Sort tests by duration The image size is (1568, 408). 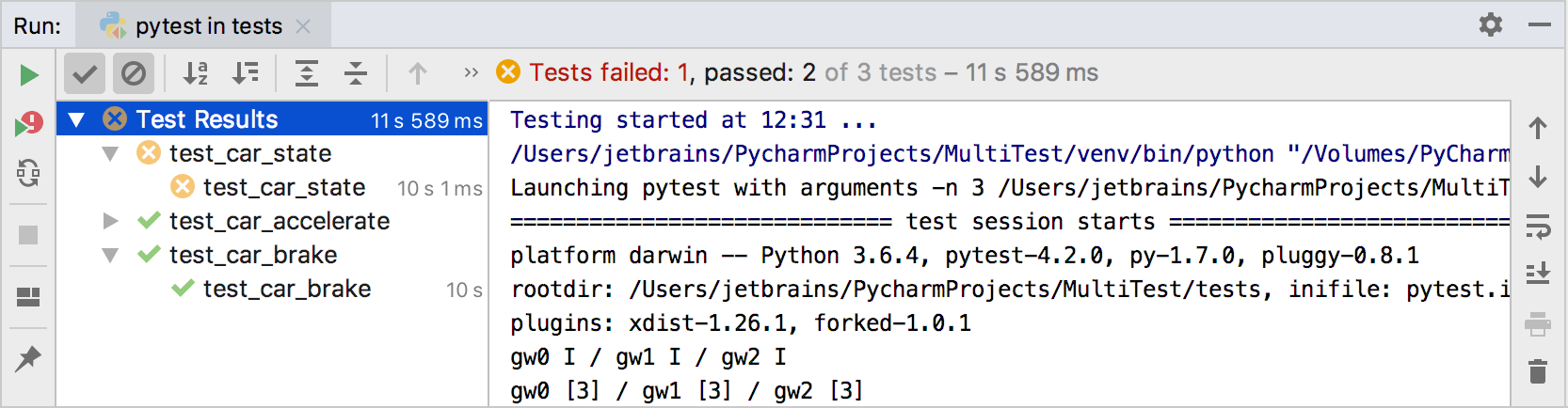pos(246,73)
